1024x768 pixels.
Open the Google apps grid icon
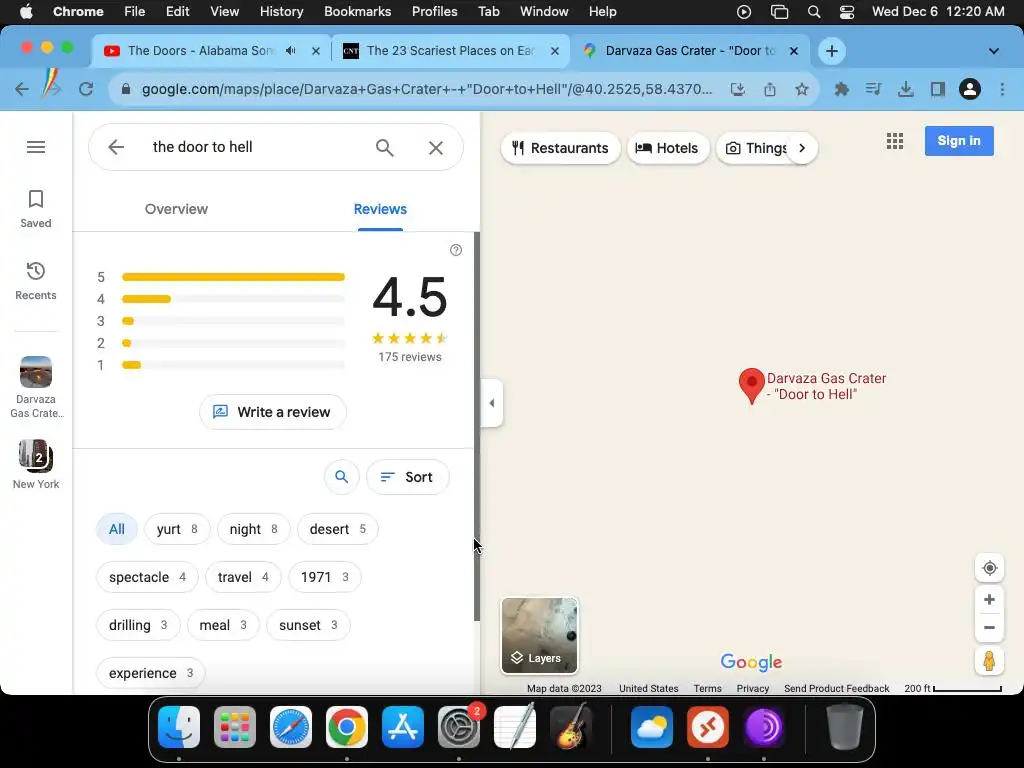(895, 141)
